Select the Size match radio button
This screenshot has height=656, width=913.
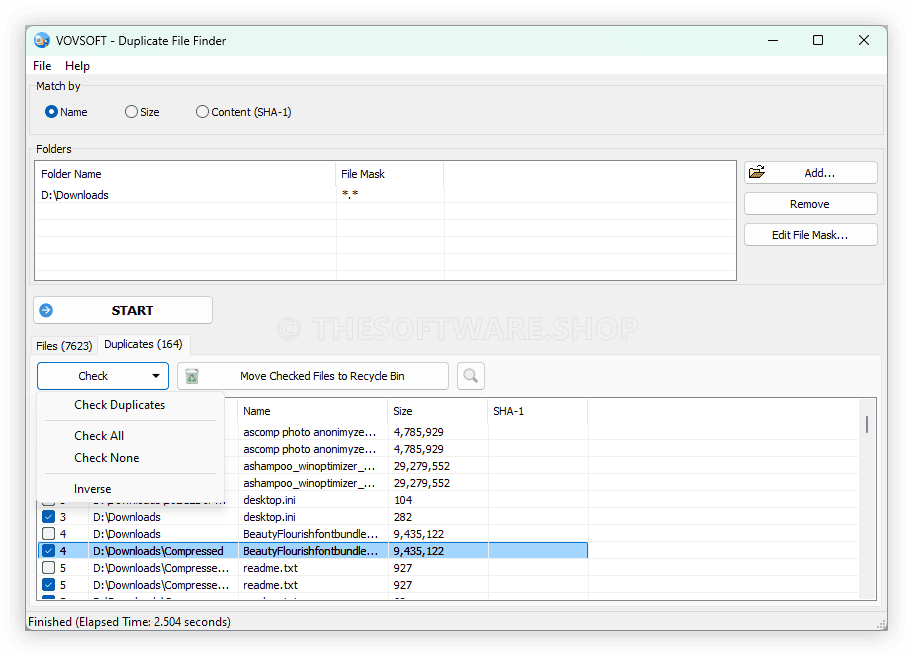tap(131, 112)
